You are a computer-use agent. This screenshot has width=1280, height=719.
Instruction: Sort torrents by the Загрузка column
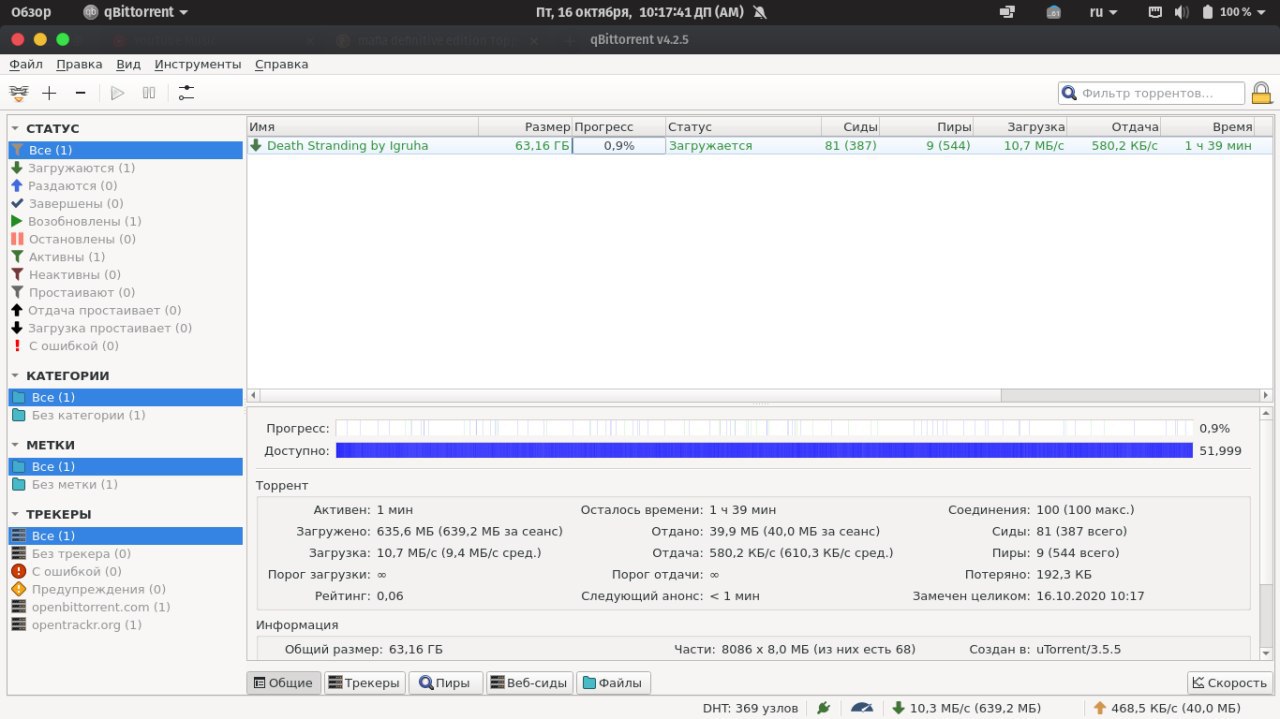(1020, 127)
